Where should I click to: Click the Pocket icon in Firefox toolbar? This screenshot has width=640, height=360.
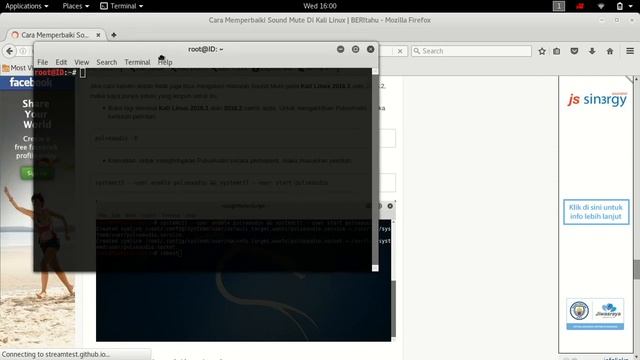click(x=574, y=51)
